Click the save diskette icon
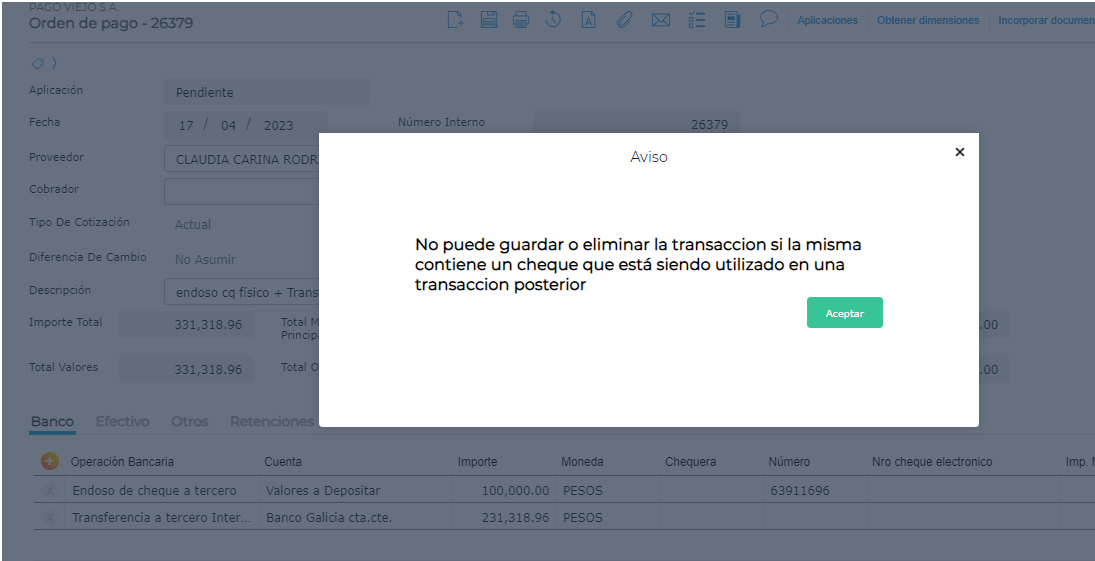Viewport: 1095px width, 561px height. pos(489,20)
